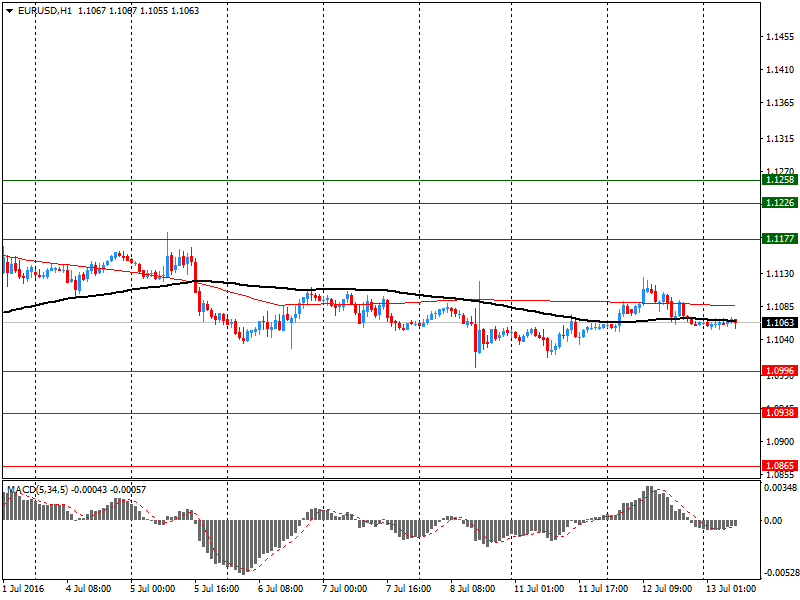Select the 8 Jul 08:00 time axis label
The width and height of the screenshot is (800, 600).
[x=472, y=589]
